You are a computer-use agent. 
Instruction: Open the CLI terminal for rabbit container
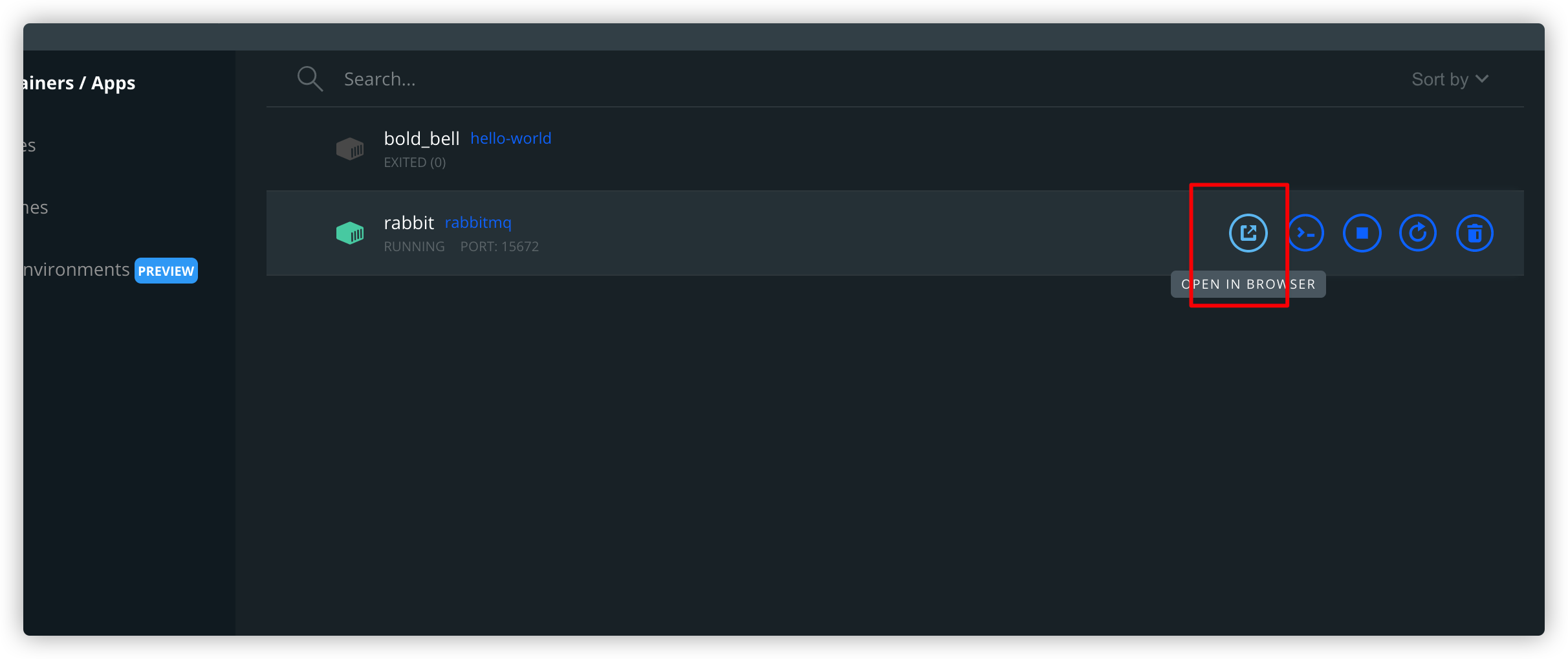(x=1306, y=233)
